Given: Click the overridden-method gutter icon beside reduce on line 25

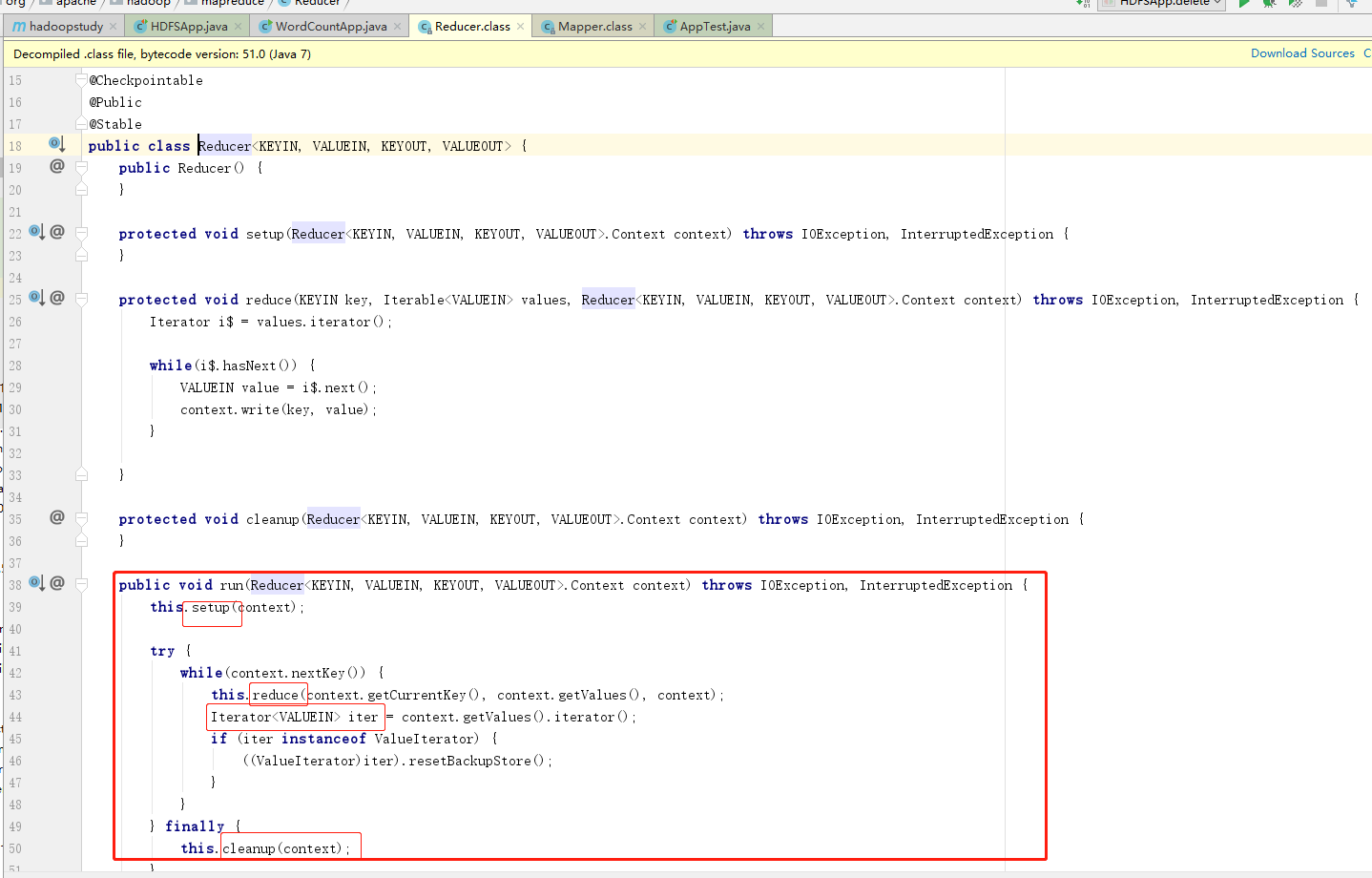Looking at the screenshot, I should pos(36,298).
